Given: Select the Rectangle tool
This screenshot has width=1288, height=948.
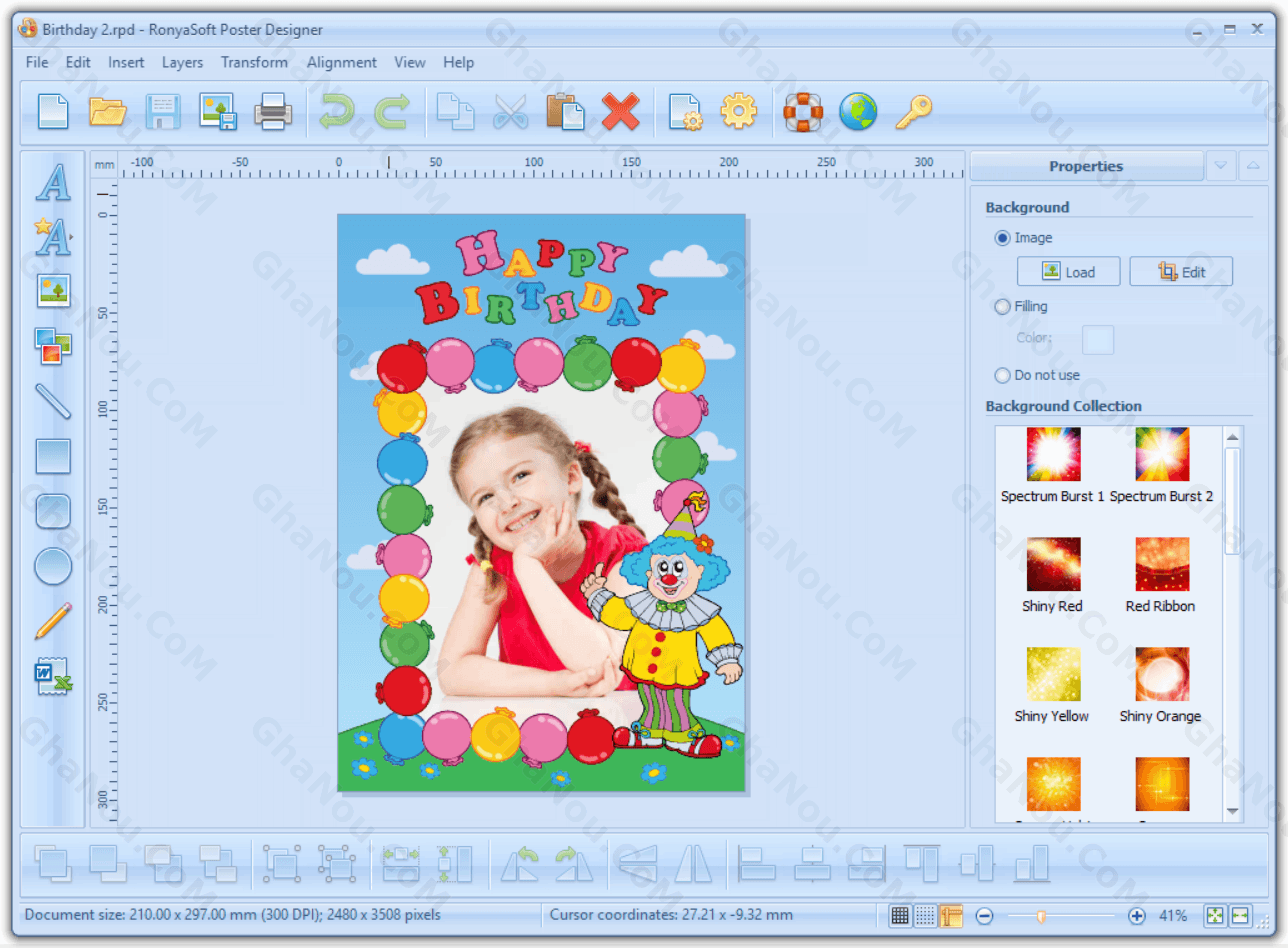Looking at the screenshot, I should pos(53,456).
